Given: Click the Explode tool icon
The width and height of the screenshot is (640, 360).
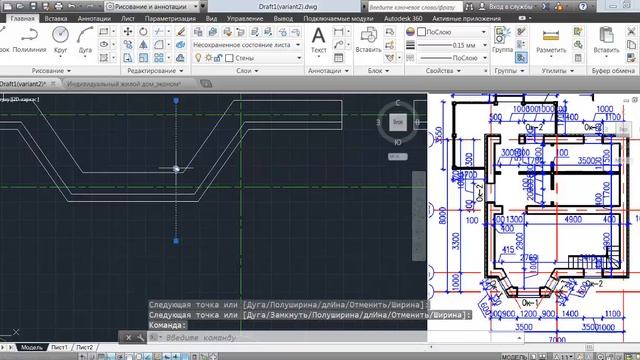Looking at the screenshot, I should click(180, 44).
